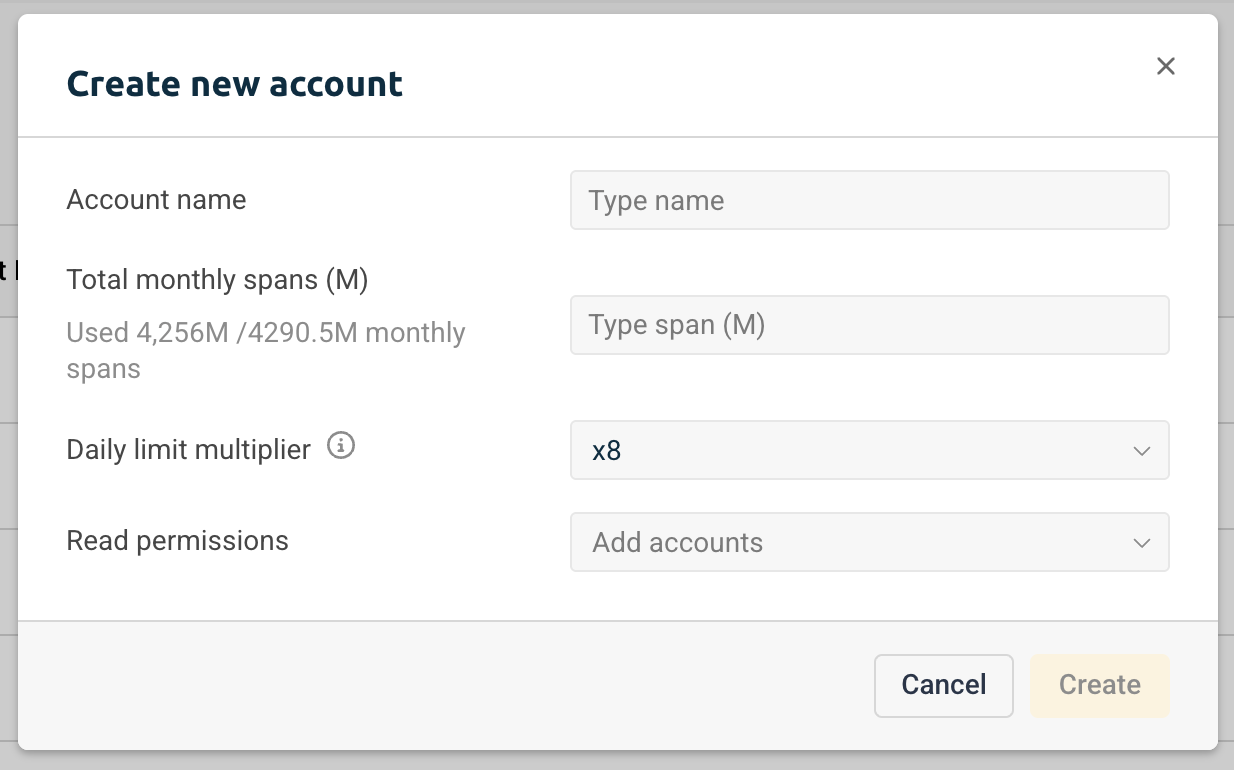Viewport: 1234px width, 770px height.
Task: Click the Account name input field
Action: [869, 200]
